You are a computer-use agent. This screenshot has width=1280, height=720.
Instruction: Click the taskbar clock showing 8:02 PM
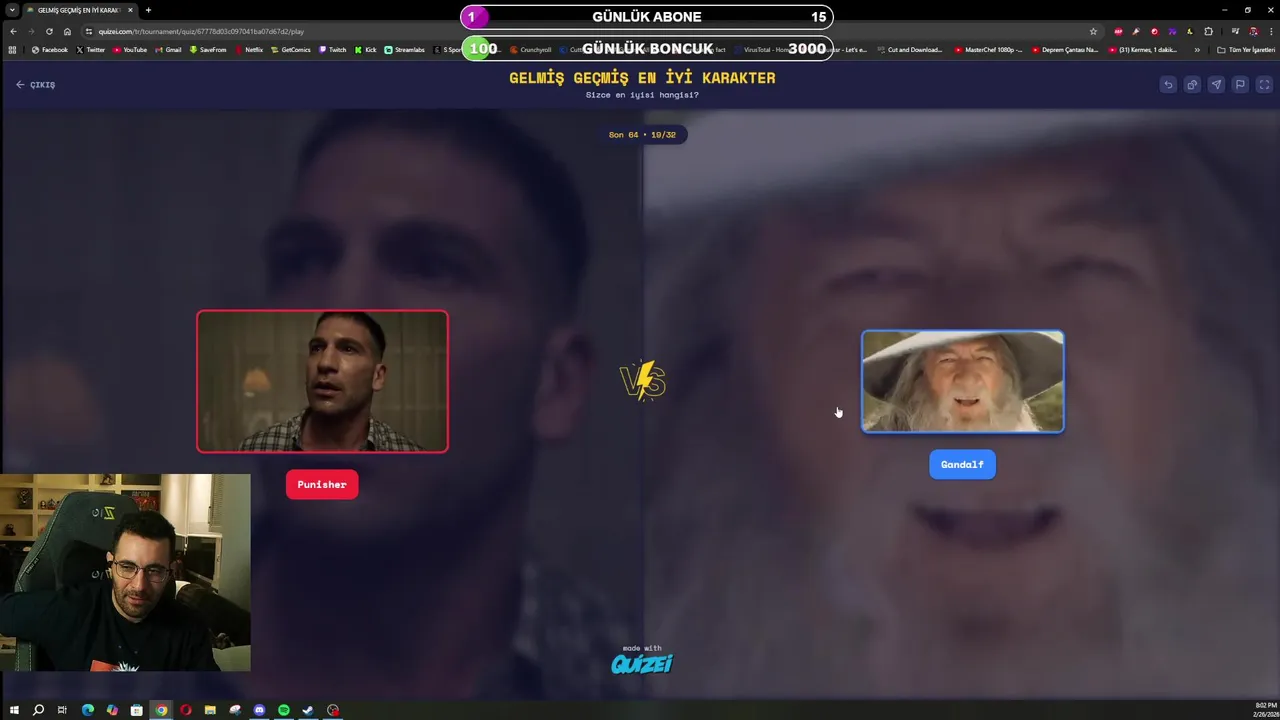coord(1264,710)
